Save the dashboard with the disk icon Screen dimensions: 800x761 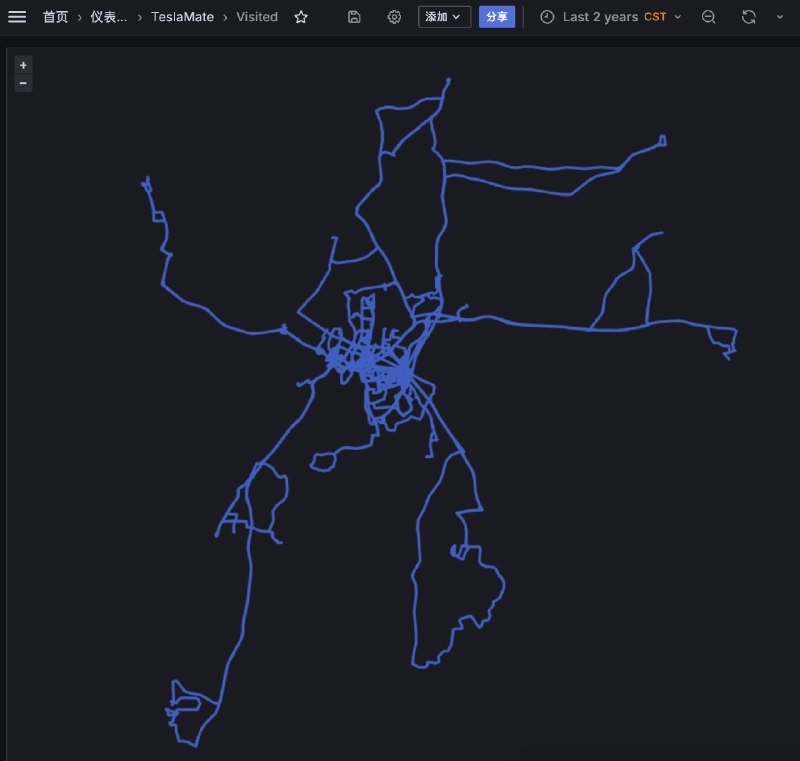point(354,17)
